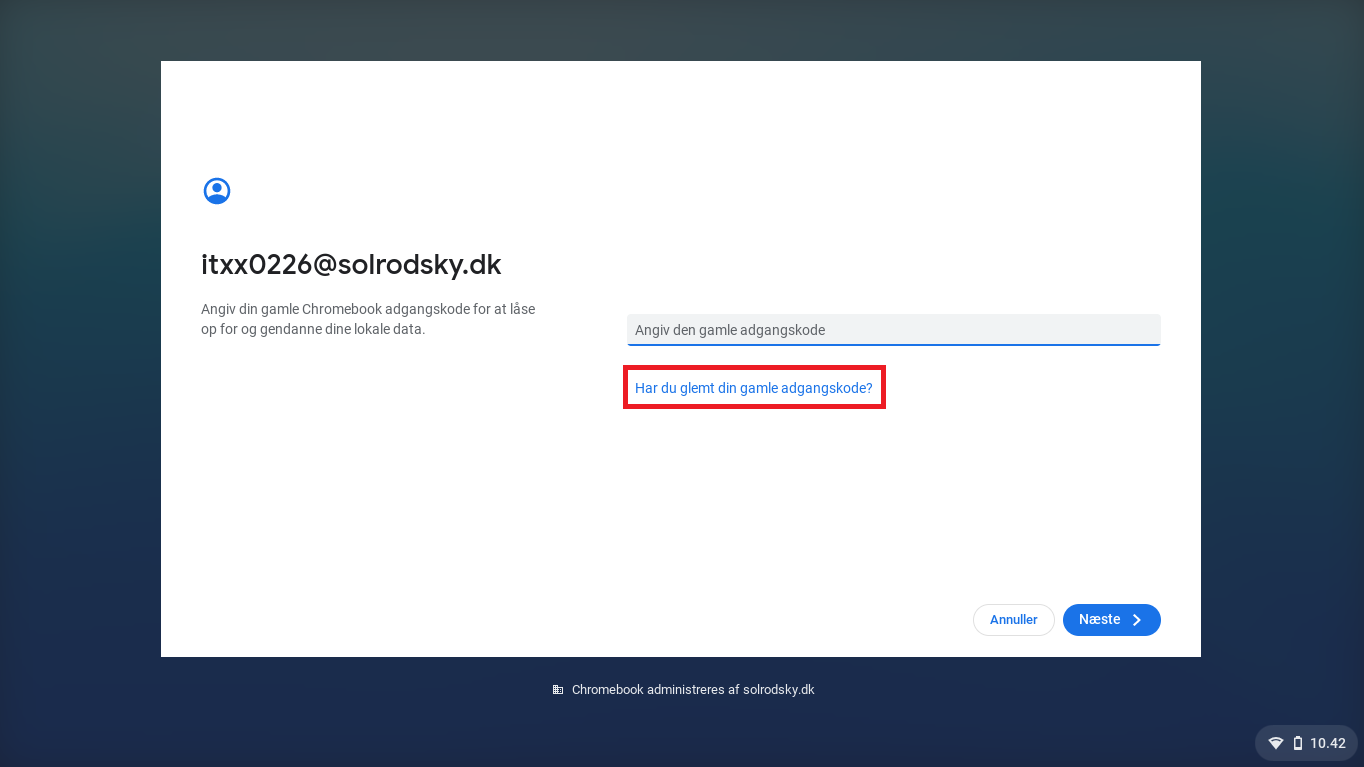Click the itxx0226@solrodsky.dk account heading

pyautogui.click(x=351, y=265)
